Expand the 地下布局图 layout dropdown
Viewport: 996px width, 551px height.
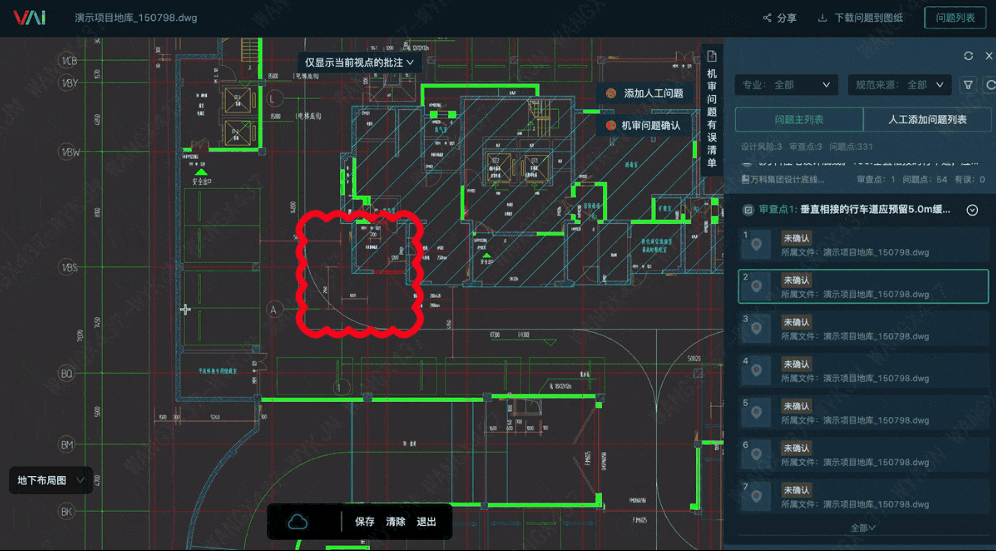(52, 481)
